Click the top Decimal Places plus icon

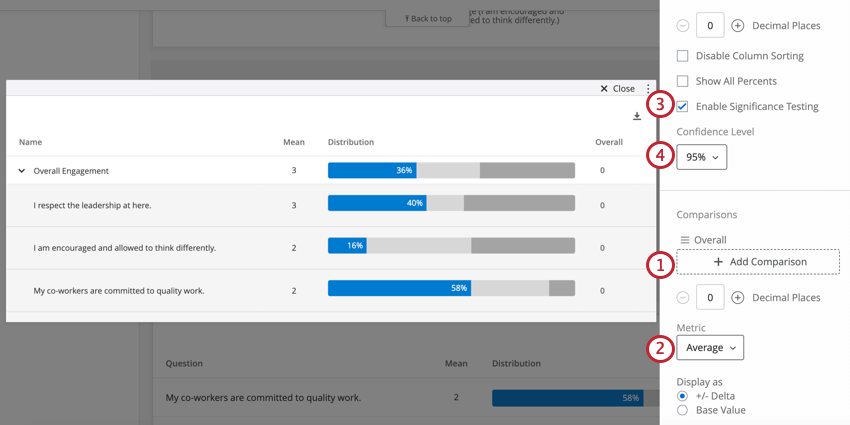[737, 26]
